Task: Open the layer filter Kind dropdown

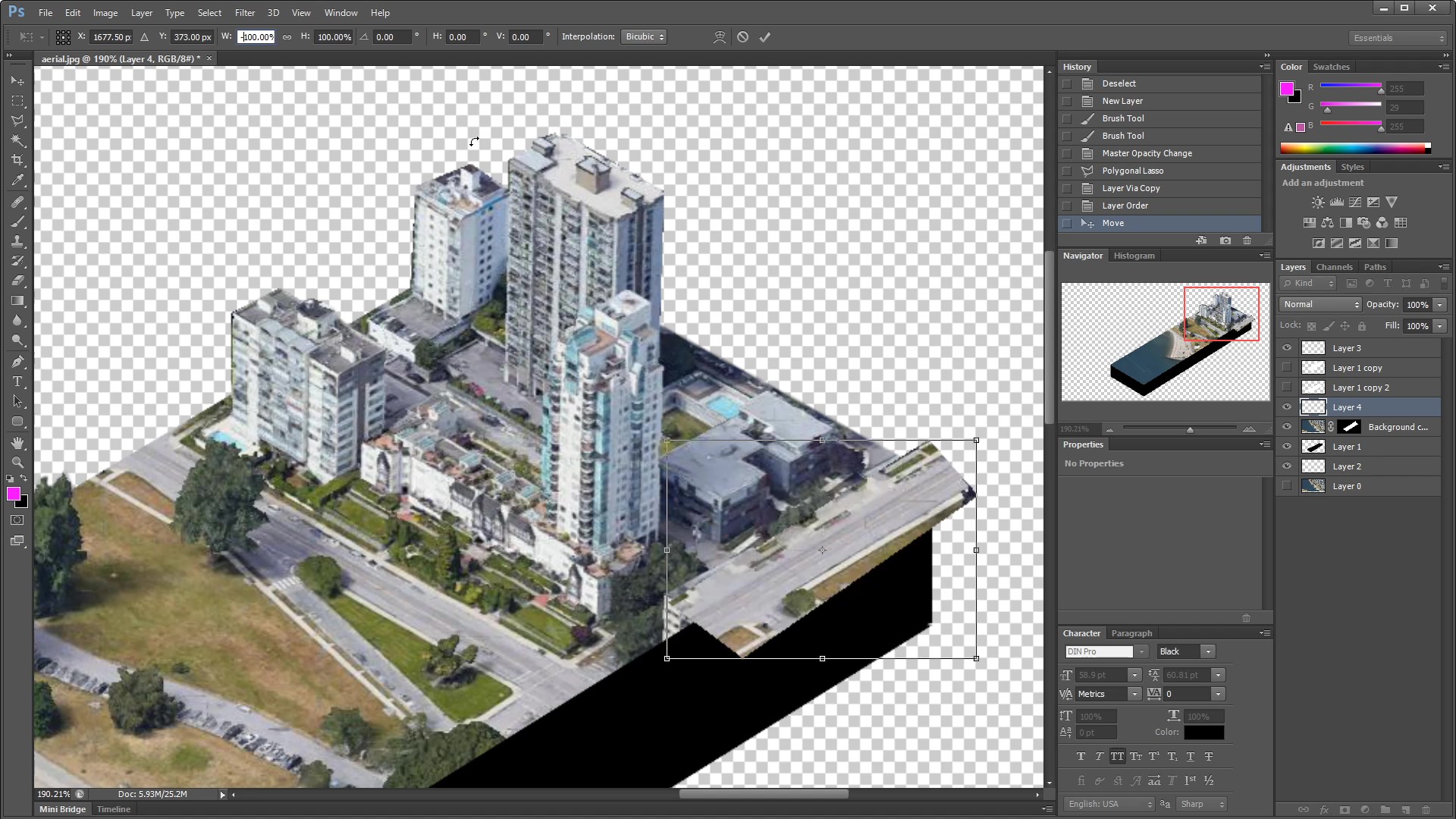Action: pos(1308,283)
